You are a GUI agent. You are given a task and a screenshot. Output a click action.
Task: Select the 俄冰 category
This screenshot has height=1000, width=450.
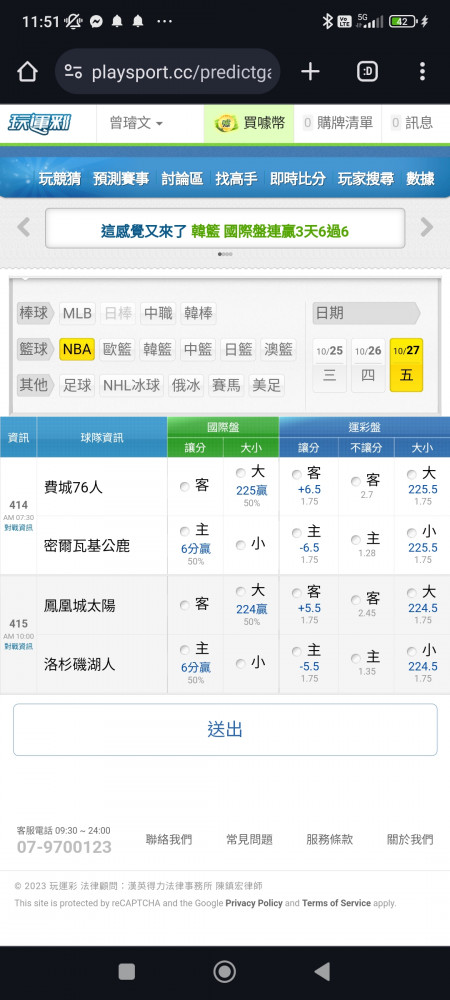coord(186,385)
